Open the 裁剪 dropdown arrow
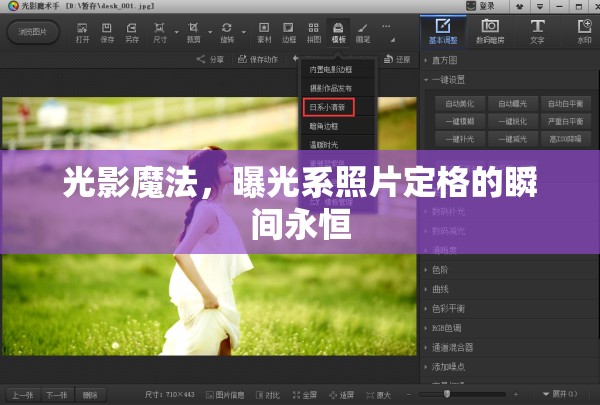The image size is (600, 405). coord(210,32)
